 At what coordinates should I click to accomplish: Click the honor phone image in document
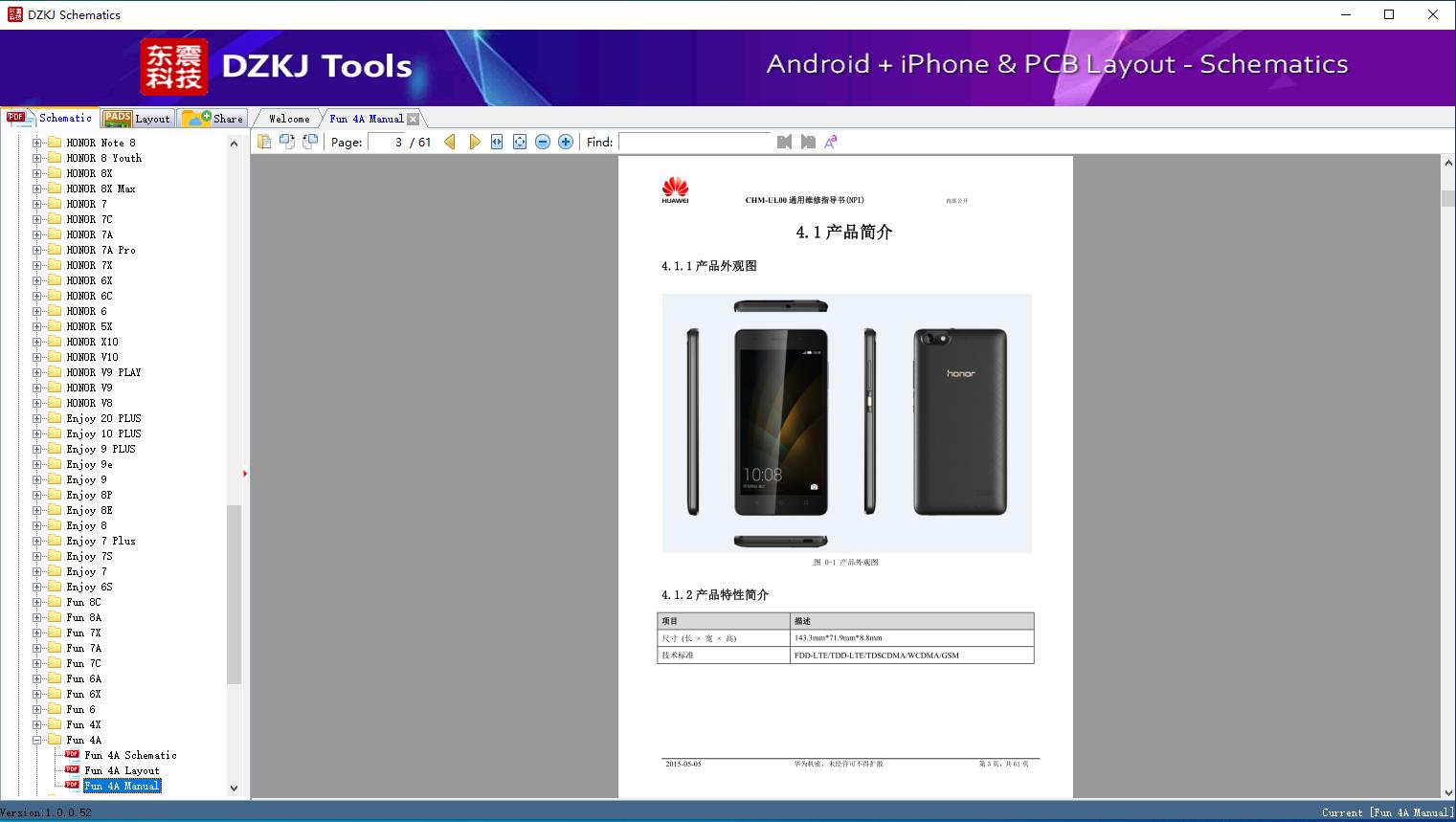pos(847,423)
